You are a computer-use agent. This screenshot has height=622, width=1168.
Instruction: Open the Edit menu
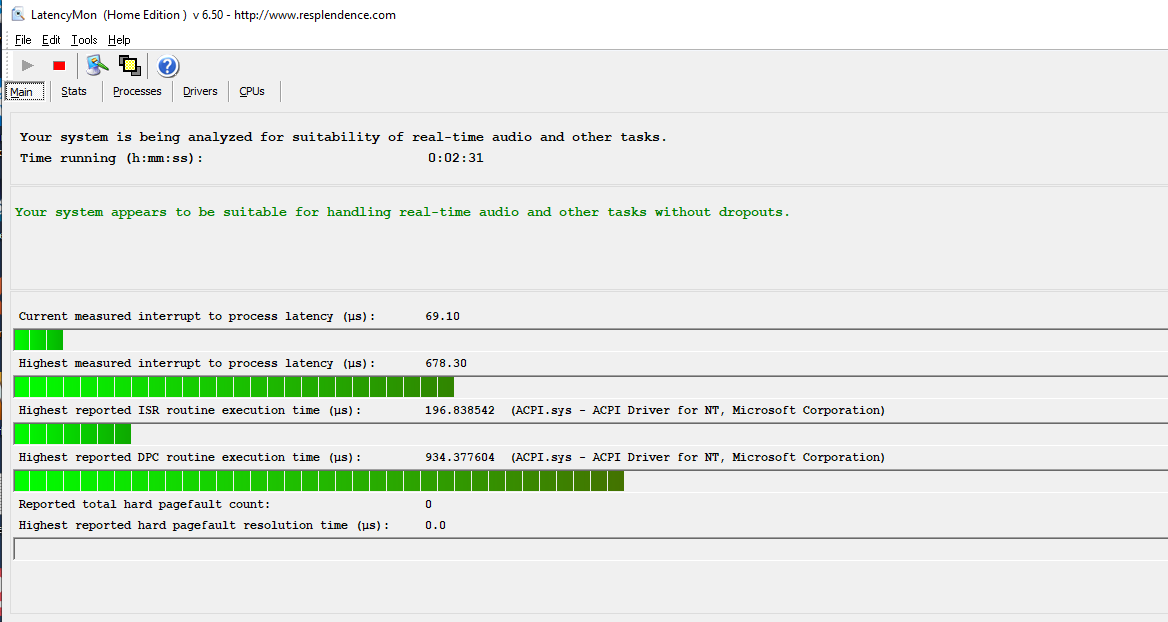51,40
